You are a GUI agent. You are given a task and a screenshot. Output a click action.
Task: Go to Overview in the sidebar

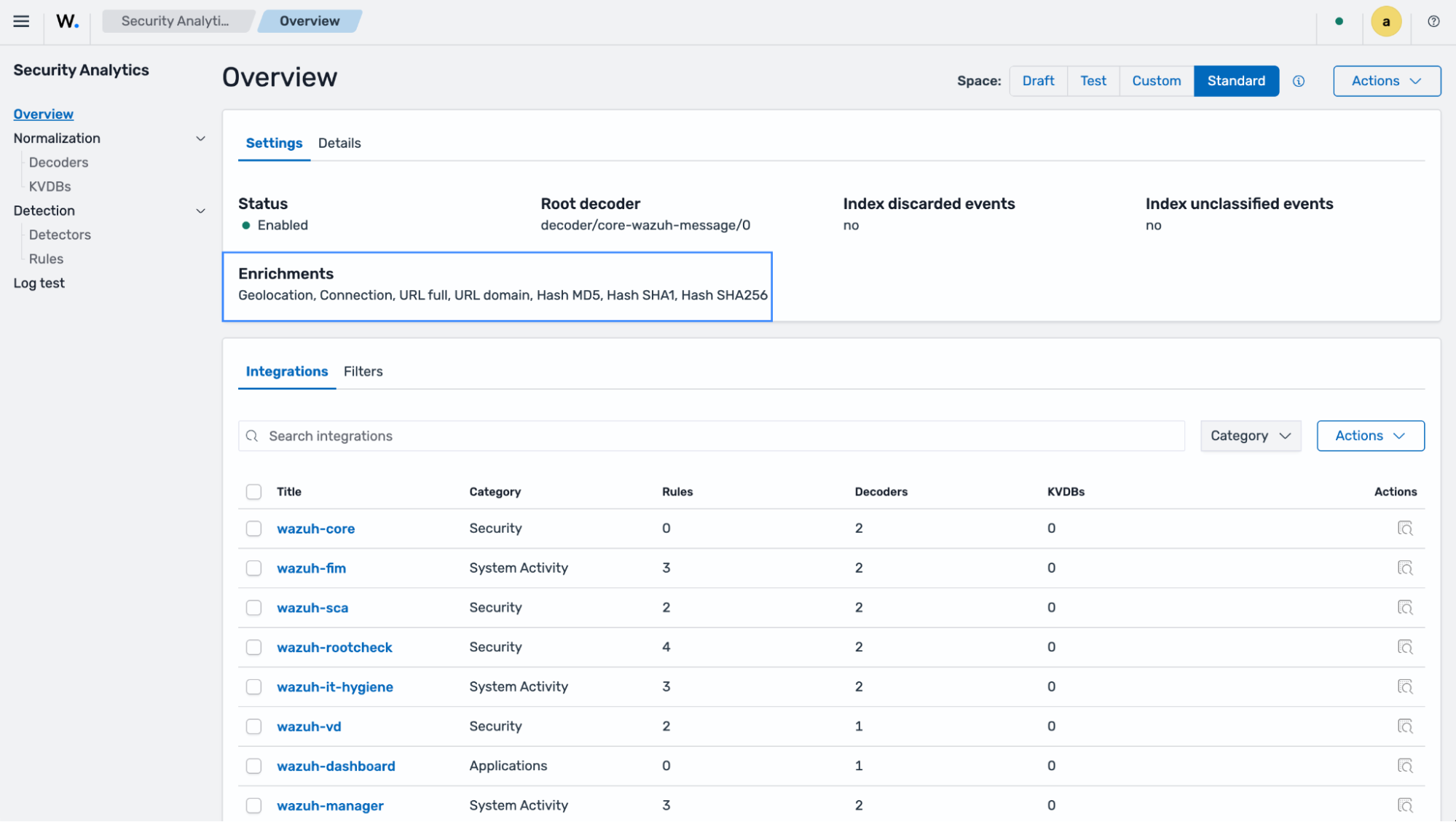click(x=43, y=114)
